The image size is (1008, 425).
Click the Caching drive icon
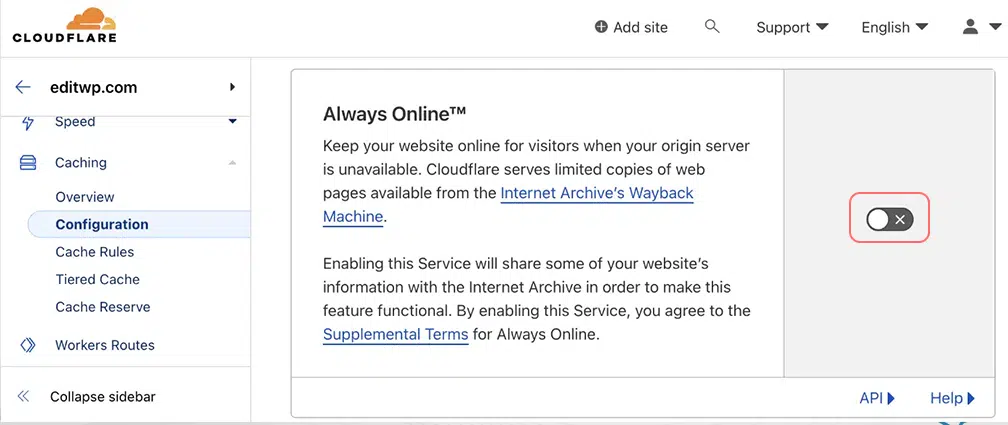coord(28,163)
